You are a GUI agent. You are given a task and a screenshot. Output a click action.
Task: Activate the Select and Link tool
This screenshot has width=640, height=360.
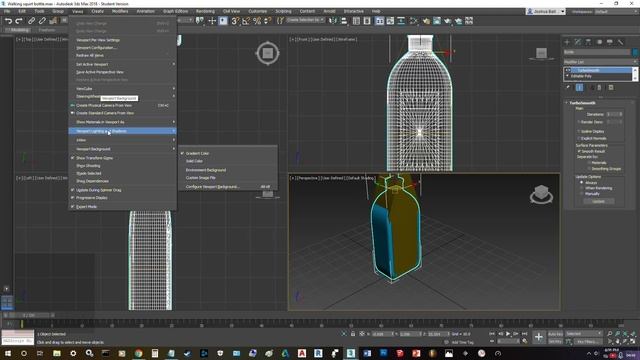(31, 21)
